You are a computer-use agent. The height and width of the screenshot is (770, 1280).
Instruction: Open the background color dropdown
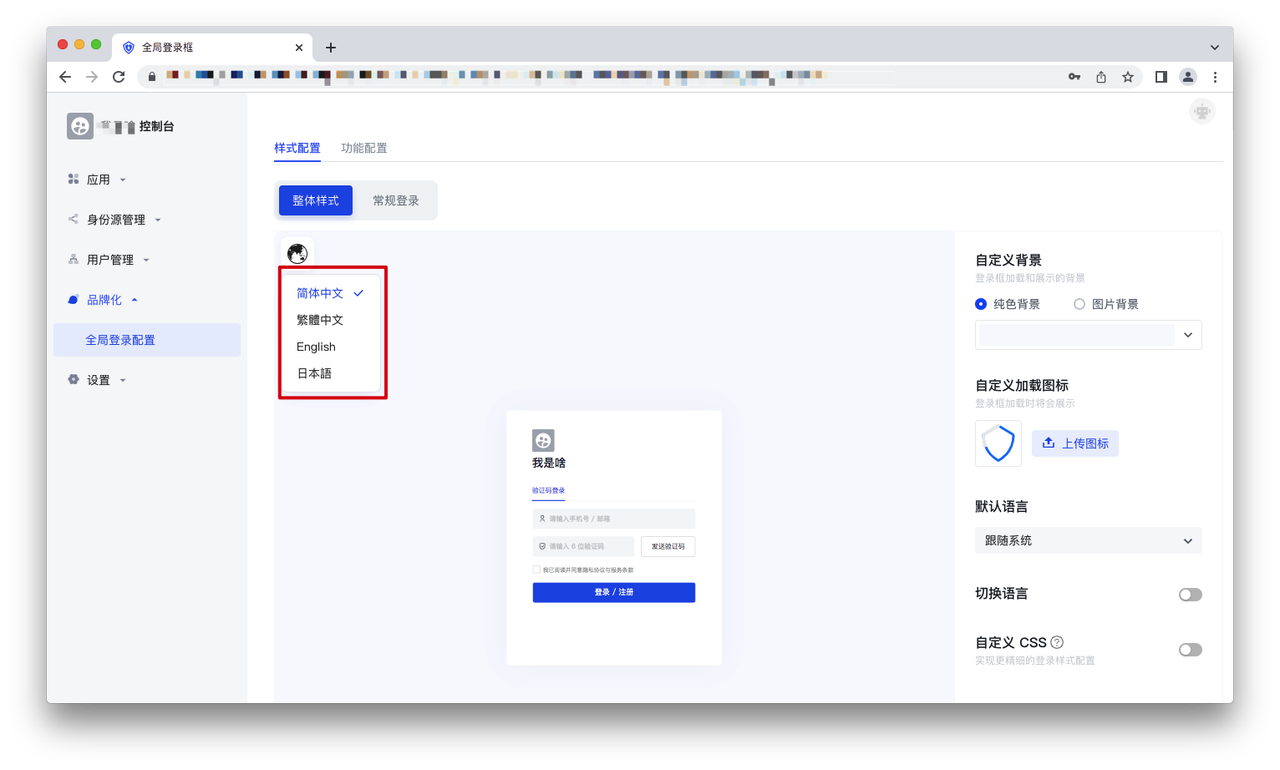(x=1088, y=335)
